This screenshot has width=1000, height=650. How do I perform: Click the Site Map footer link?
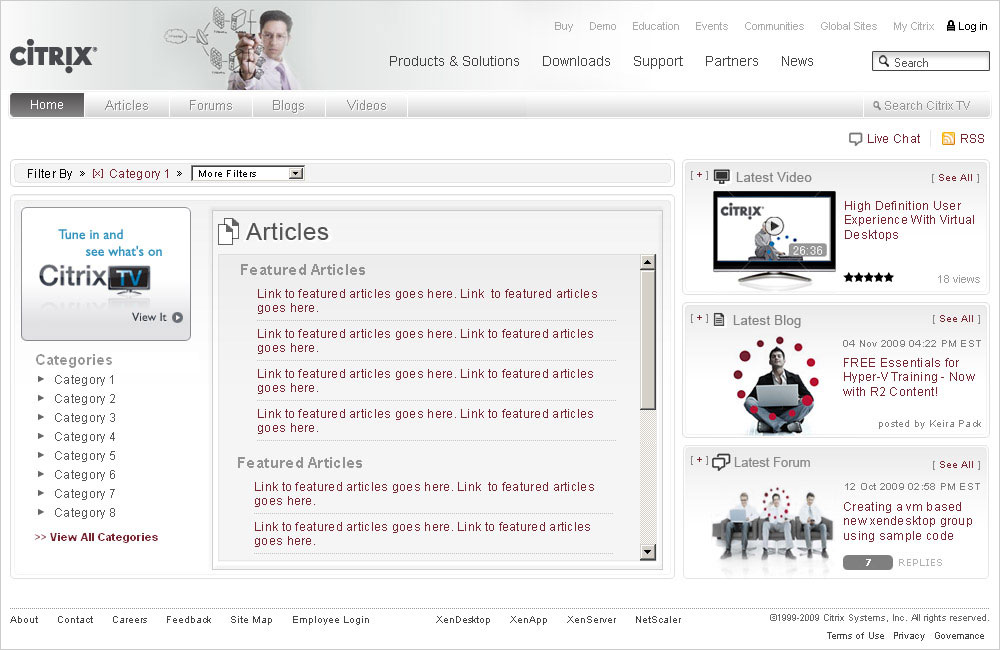click(251, 619)
